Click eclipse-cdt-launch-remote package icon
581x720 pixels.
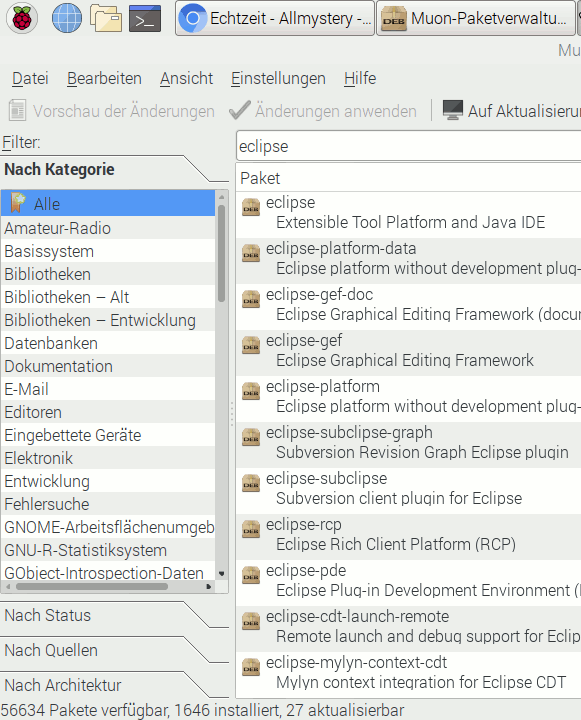[251, 621]
